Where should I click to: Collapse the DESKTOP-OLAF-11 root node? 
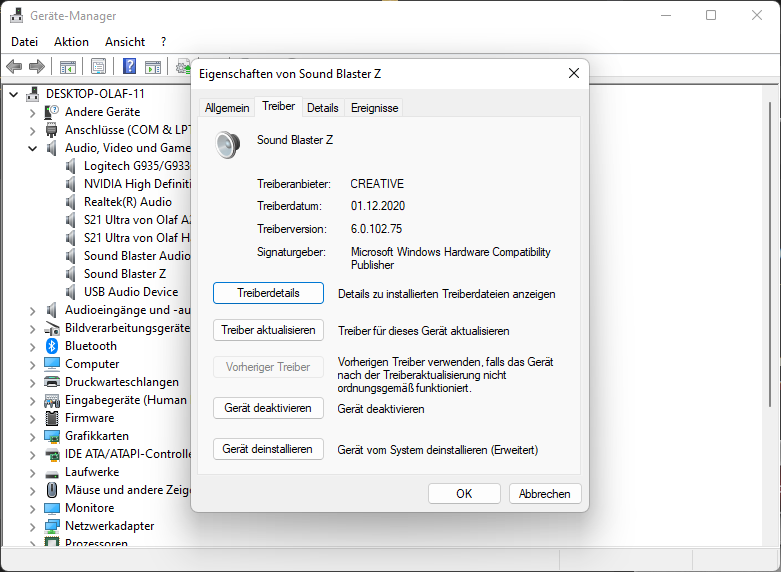coord(13,94)
